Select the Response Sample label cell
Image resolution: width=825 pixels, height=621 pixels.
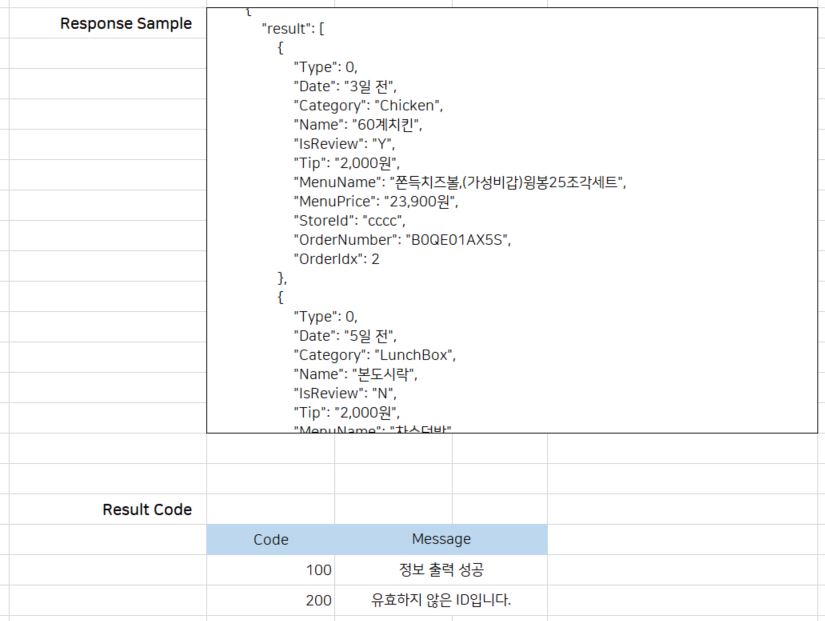[x=126, y=24]
